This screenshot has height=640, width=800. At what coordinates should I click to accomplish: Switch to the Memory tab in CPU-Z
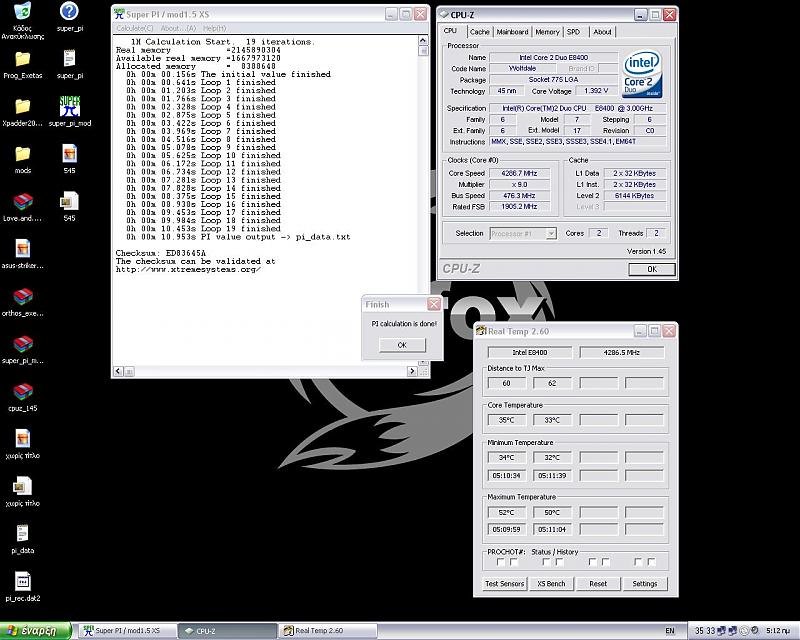[547, 32]
